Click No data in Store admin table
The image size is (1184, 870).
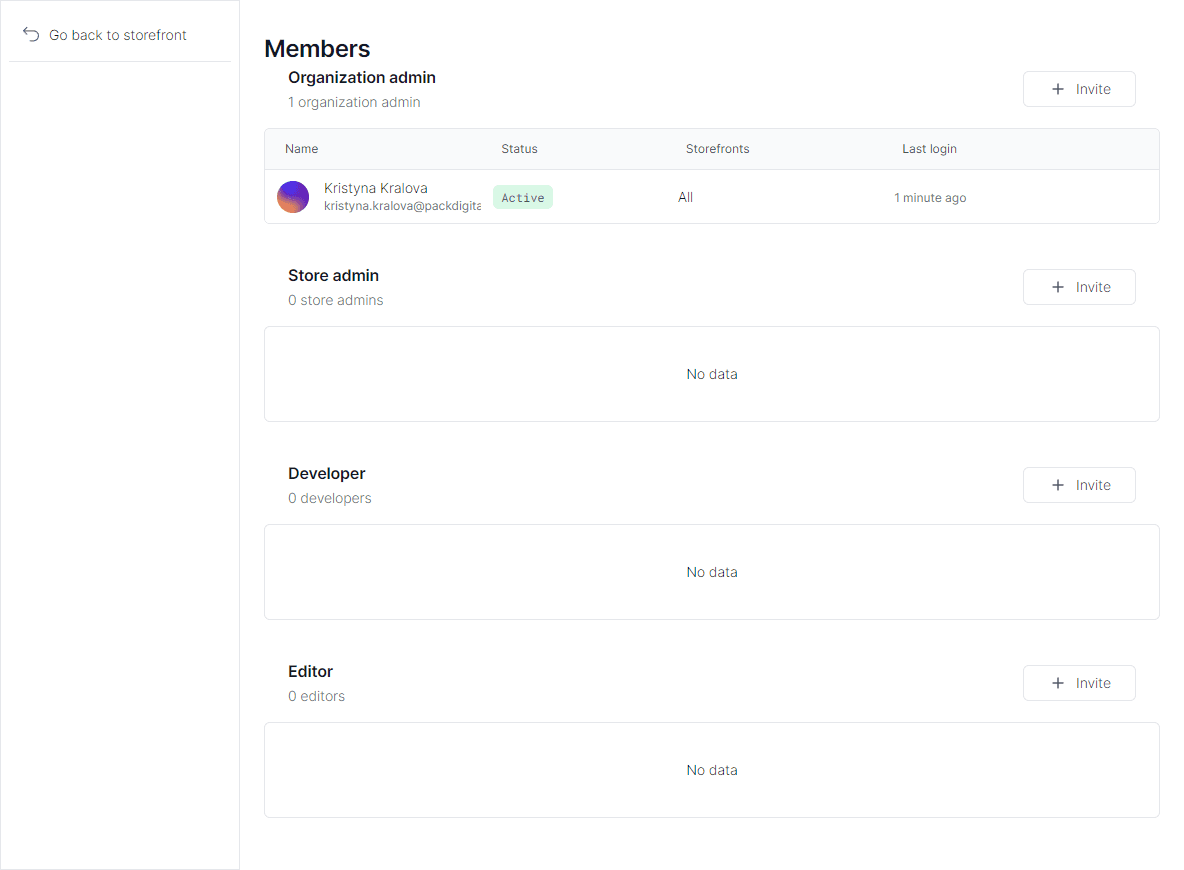(711, 374)
